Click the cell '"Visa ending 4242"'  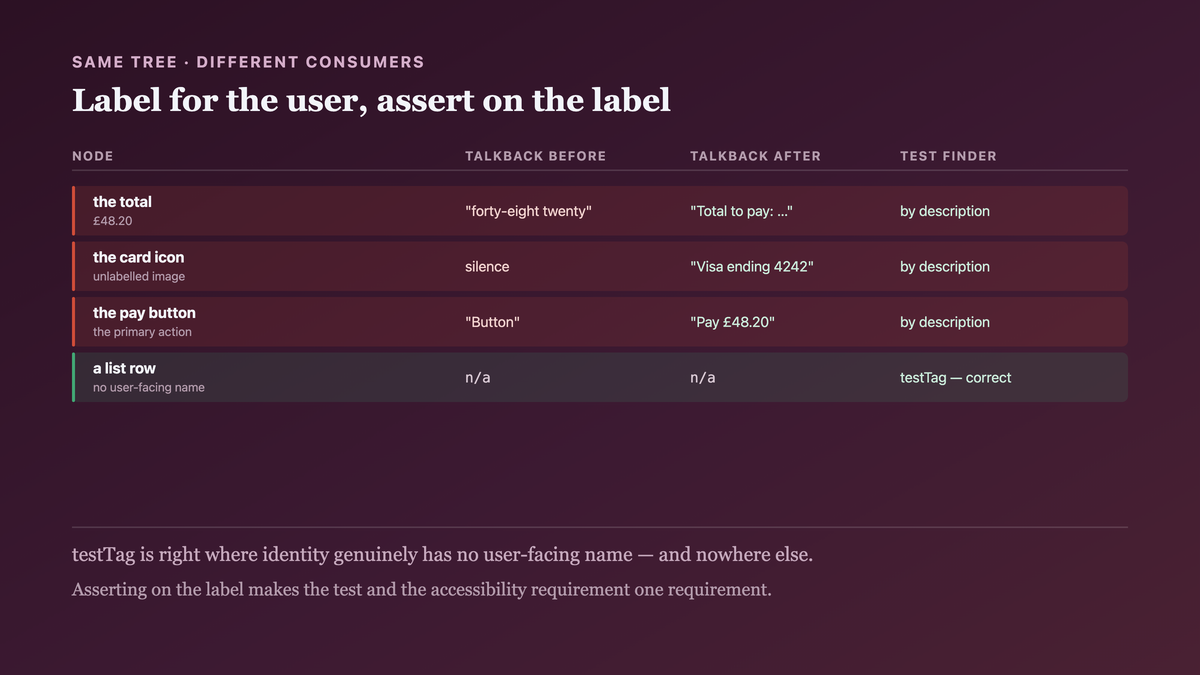click(752, 267)
